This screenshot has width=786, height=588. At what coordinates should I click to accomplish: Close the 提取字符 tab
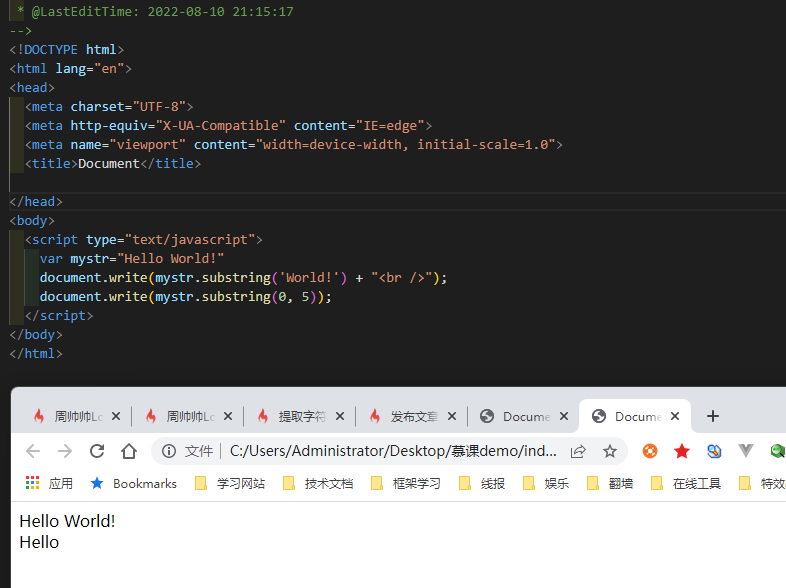pos(340,416)
